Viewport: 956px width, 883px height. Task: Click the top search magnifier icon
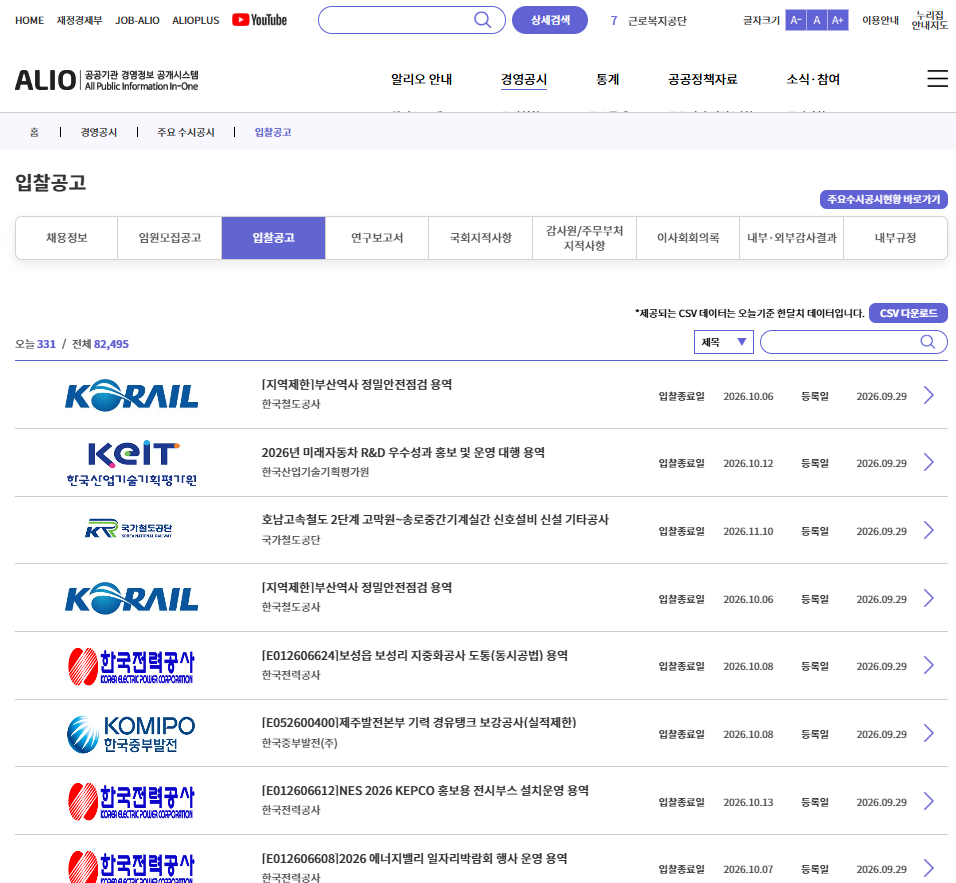pyautogui.click(x=482, y=20)
